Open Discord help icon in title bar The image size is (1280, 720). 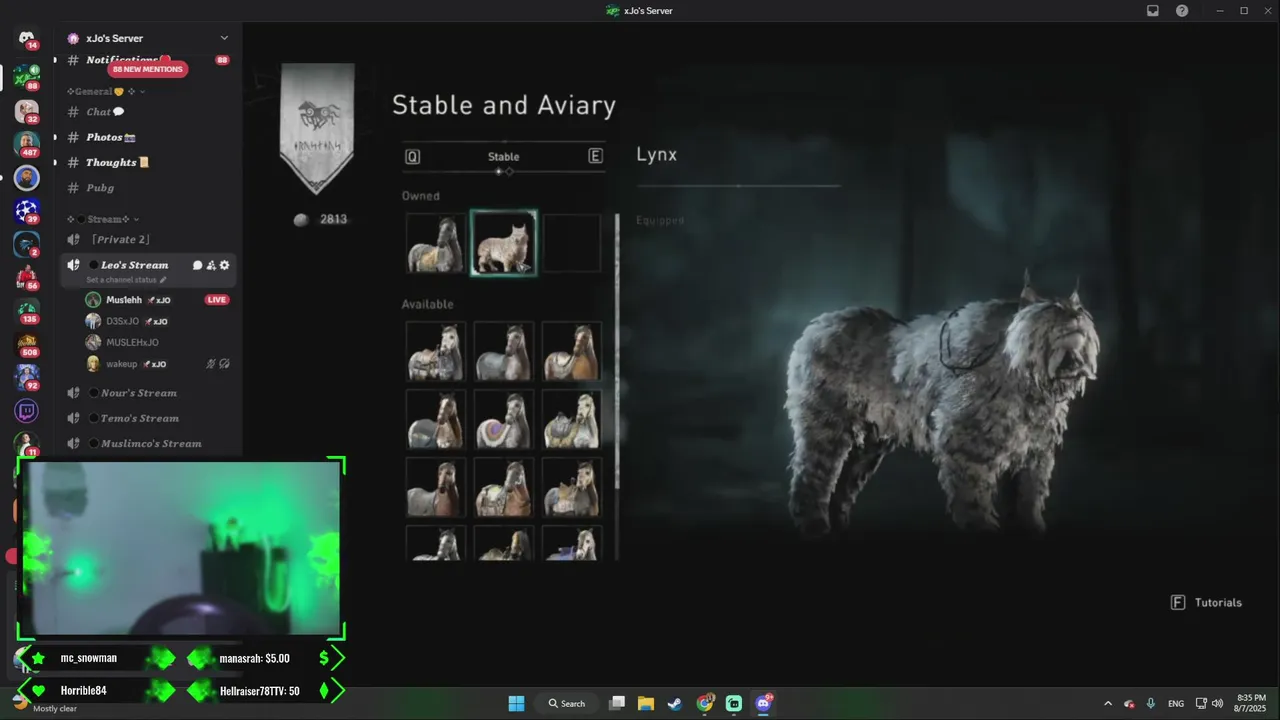click(1182, 11)
